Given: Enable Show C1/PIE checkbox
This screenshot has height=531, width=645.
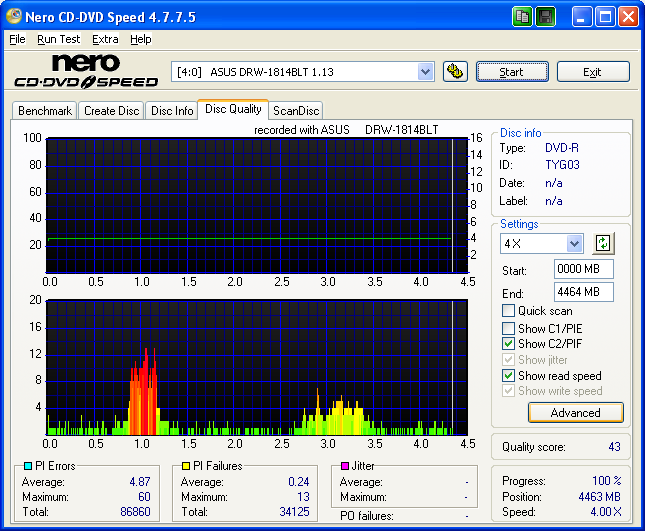Looking at the screenshot, I should coord(508,328).
